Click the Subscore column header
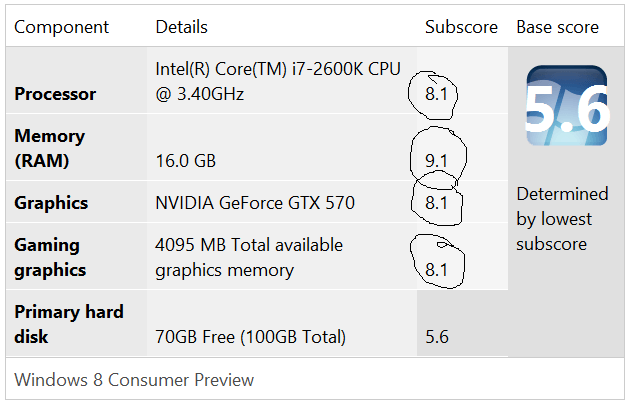 pos(461,27)
